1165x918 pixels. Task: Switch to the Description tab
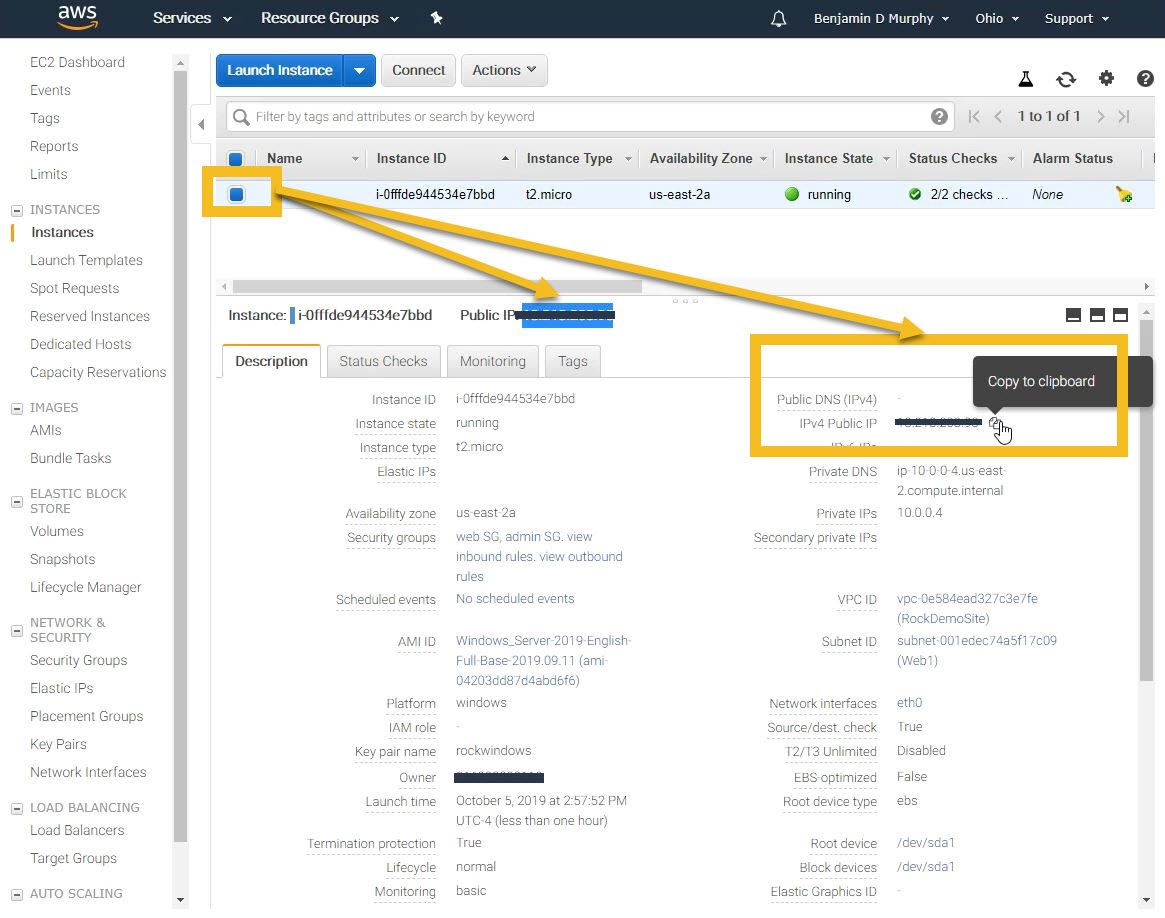pyautogui.click(x=271, y=362)
